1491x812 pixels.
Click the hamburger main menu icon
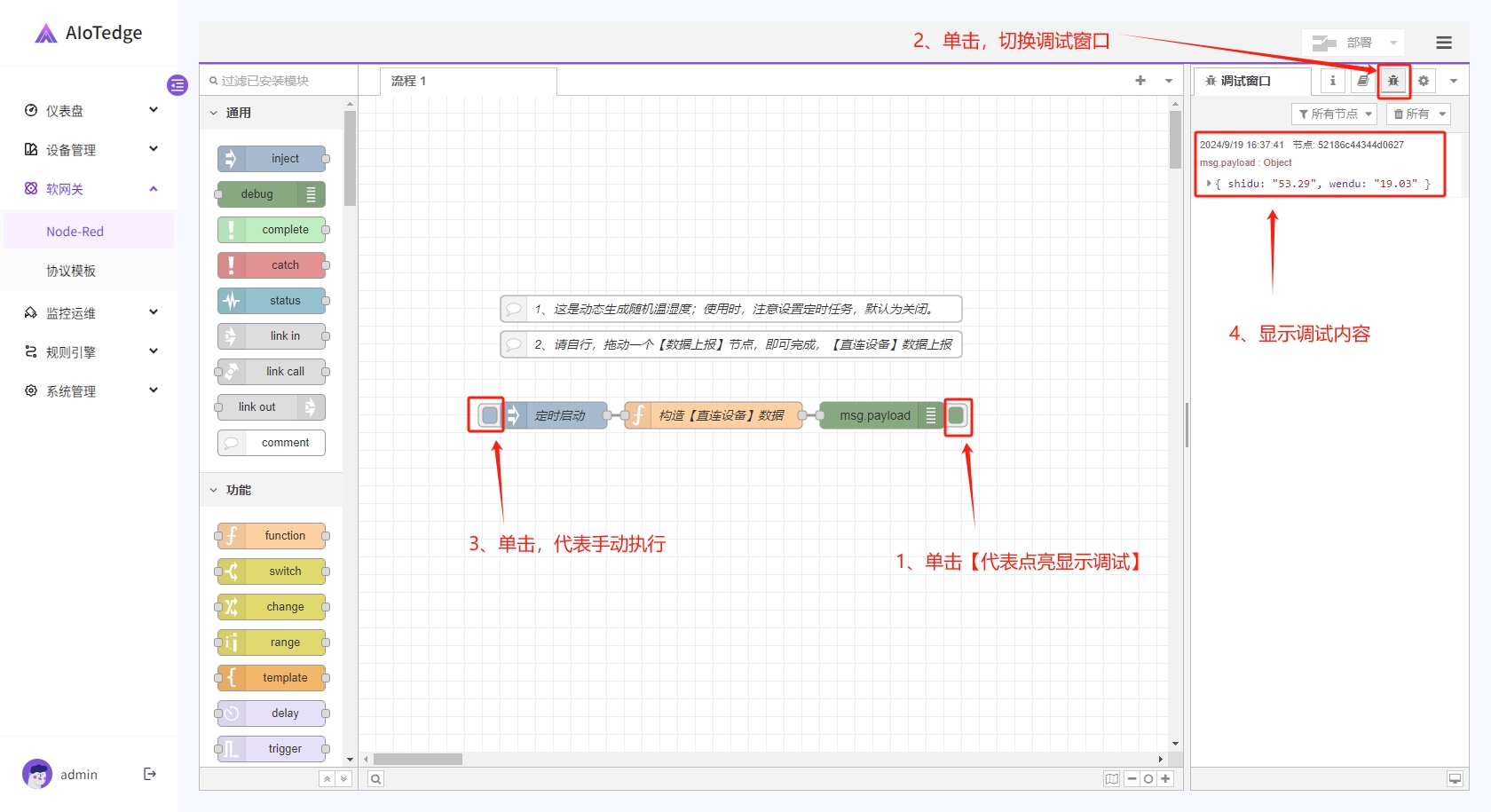[1444, 43]
